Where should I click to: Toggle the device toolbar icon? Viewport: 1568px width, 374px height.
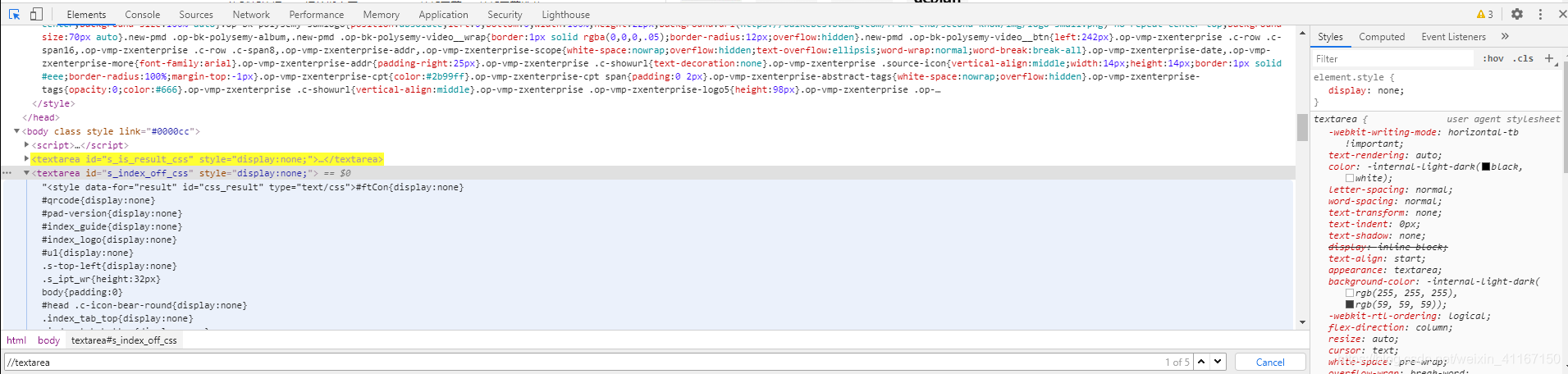click(x=36, y=14)
